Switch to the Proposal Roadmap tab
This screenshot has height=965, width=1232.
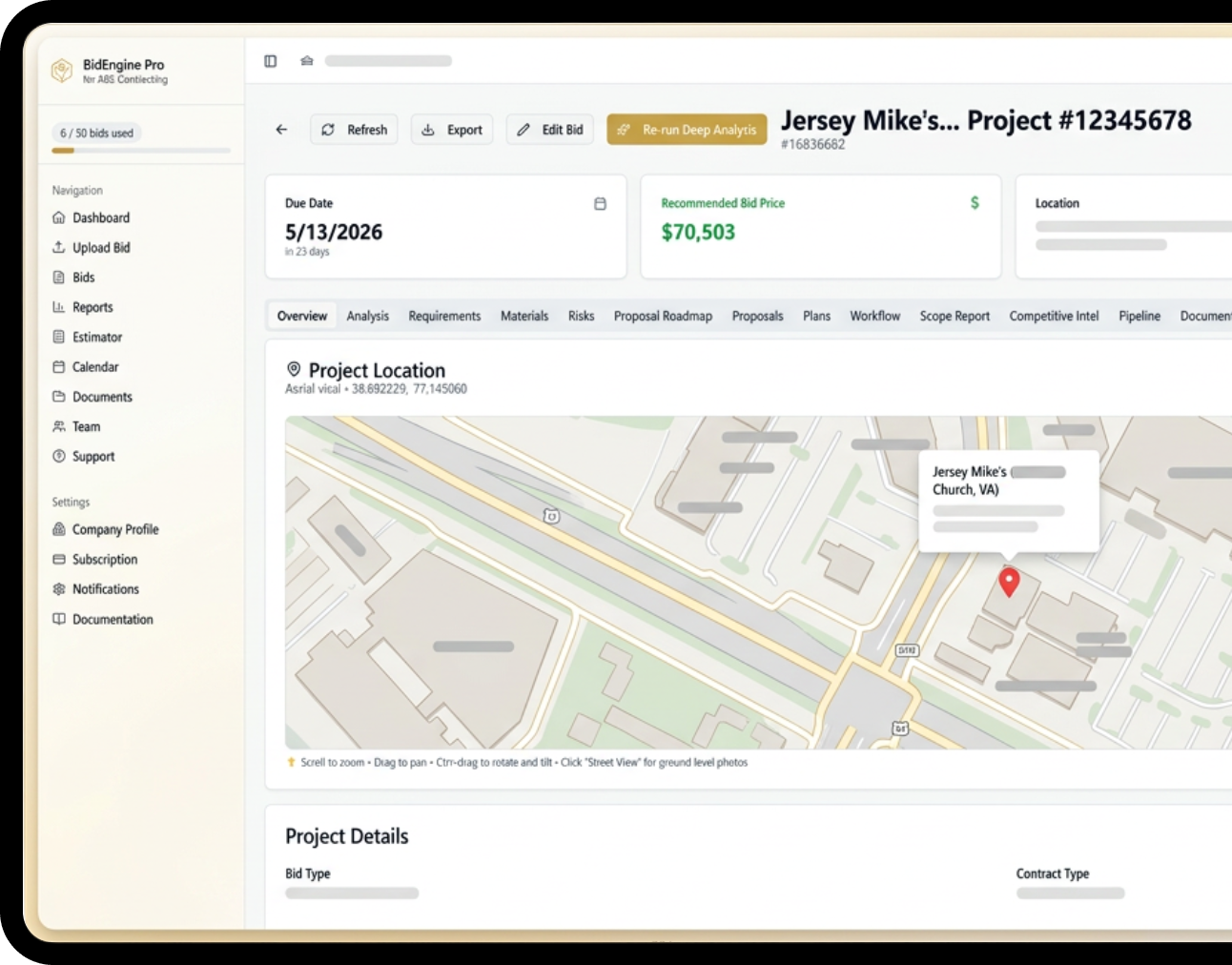click(x=663, y=316)
